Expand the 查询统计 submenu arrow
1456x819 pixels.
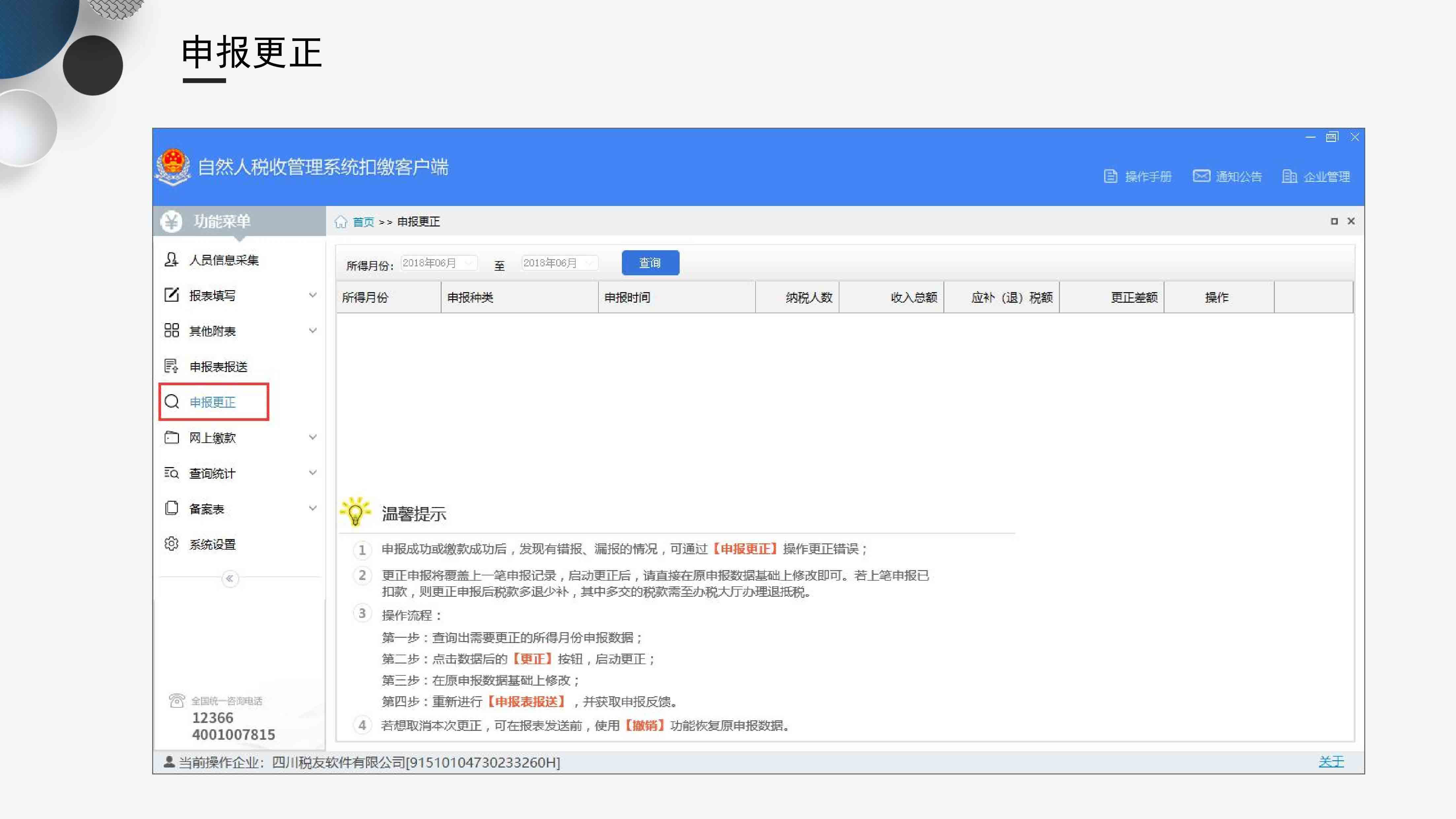313,472
